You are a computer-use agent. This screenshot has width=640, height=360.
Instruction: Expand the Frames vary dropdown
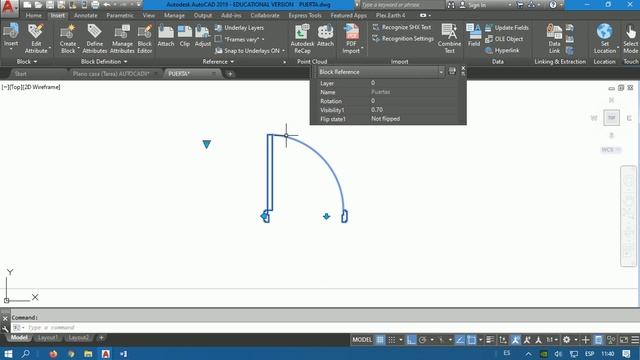(263, 40)
